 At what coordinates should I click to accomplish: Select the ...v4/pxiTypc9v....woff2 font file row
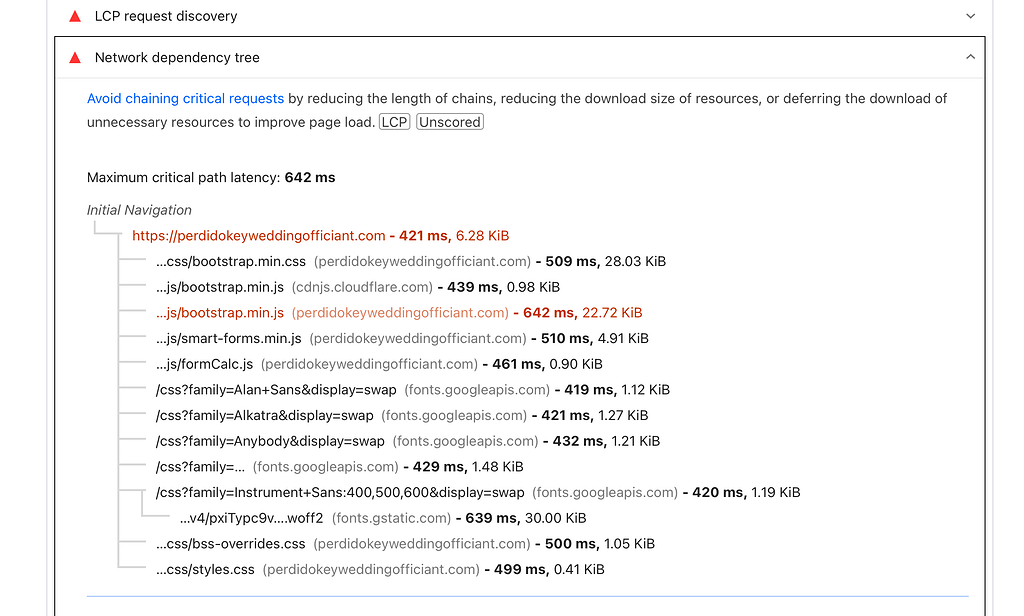[x=383, y=519]
